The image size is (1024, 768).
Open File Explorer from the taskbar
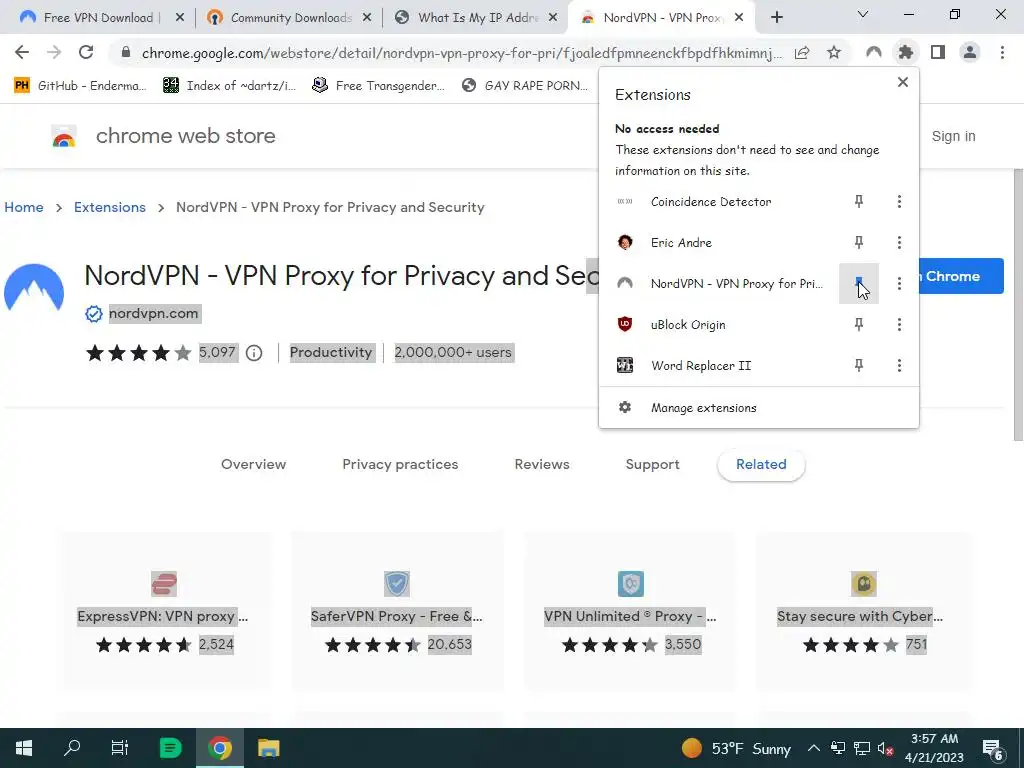[268, 748]
